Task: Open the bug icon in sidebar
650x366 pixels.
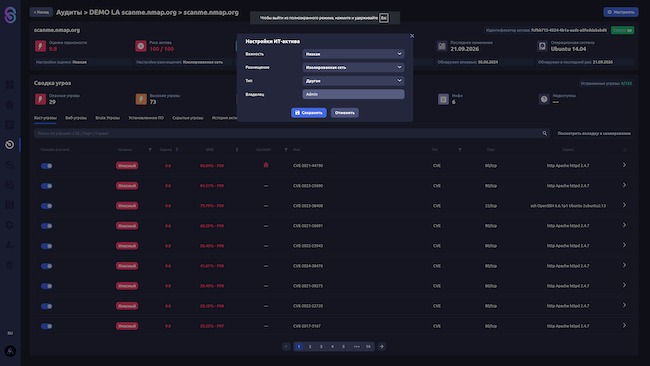Action: (x=10, y=105)
